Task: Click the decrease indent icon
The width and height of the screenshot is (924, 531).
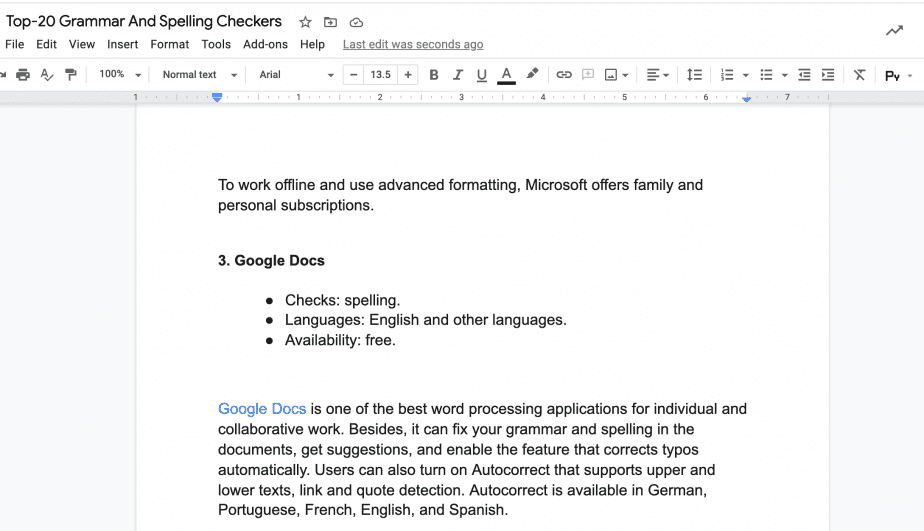Action: tap(804, 75)
